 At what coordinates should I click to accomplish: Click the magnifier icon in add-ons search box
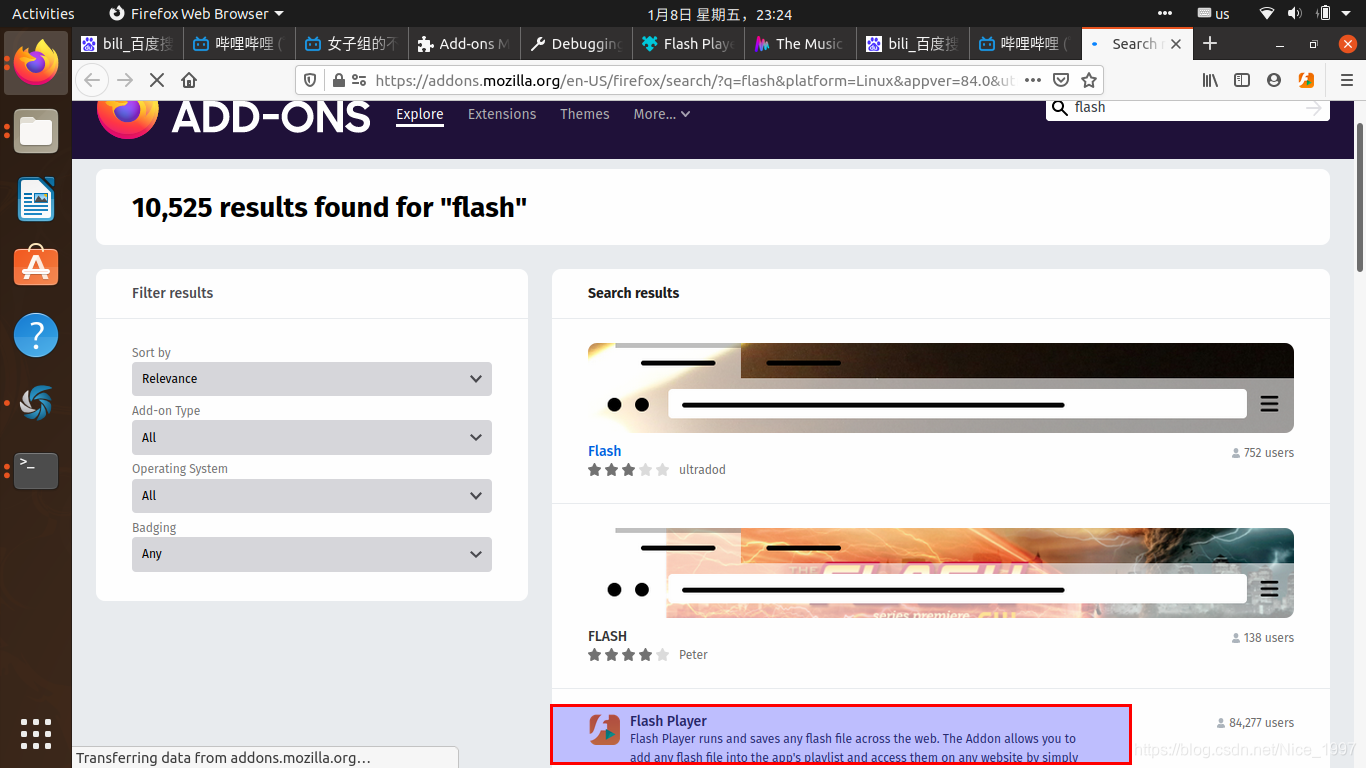click(1060, 108)
